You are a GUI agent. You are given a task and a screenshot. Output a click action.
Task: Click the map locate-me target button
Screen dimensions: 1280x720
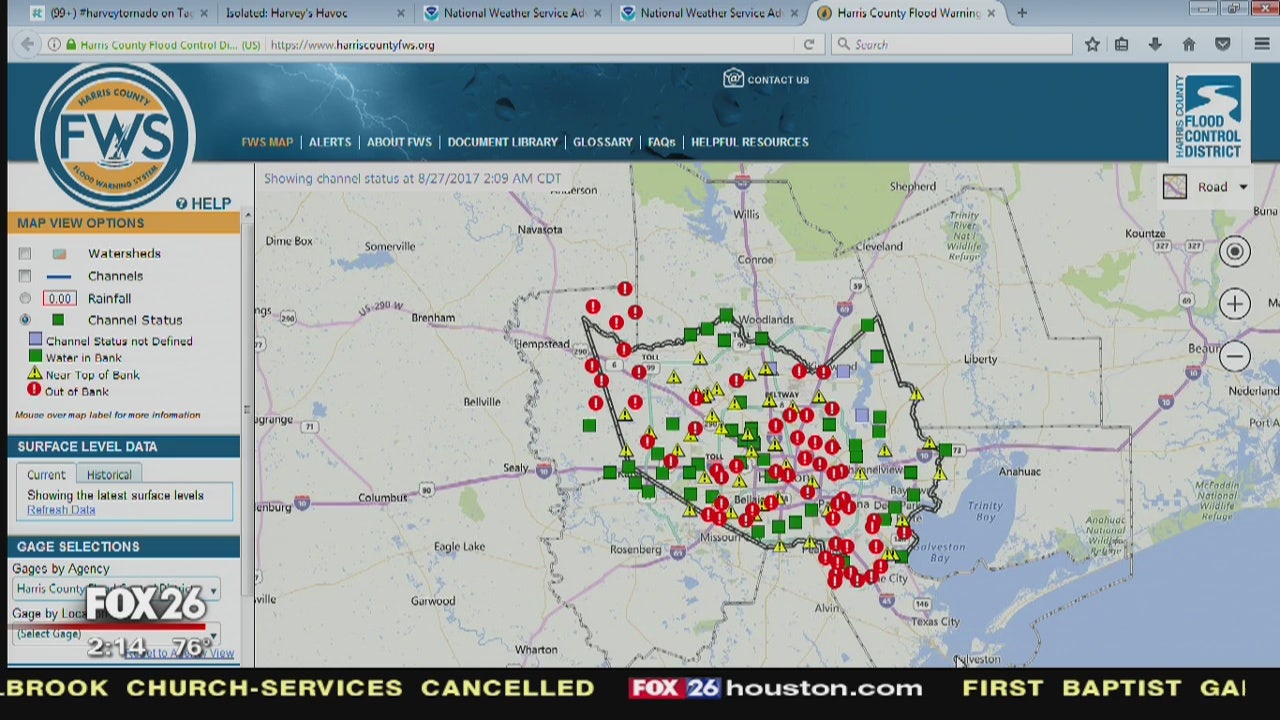click(1235, 252)
